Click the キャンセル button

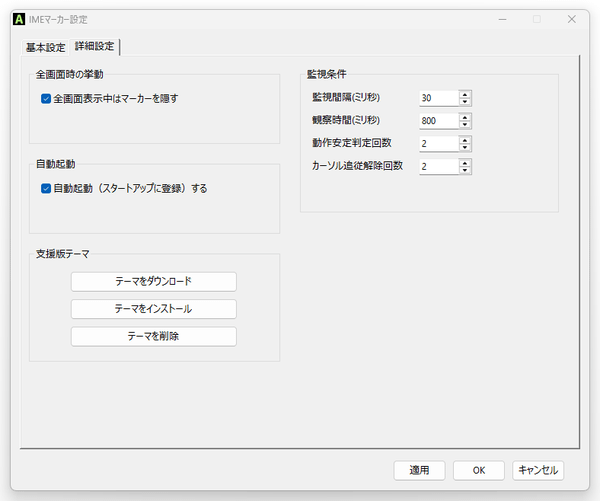538,470
